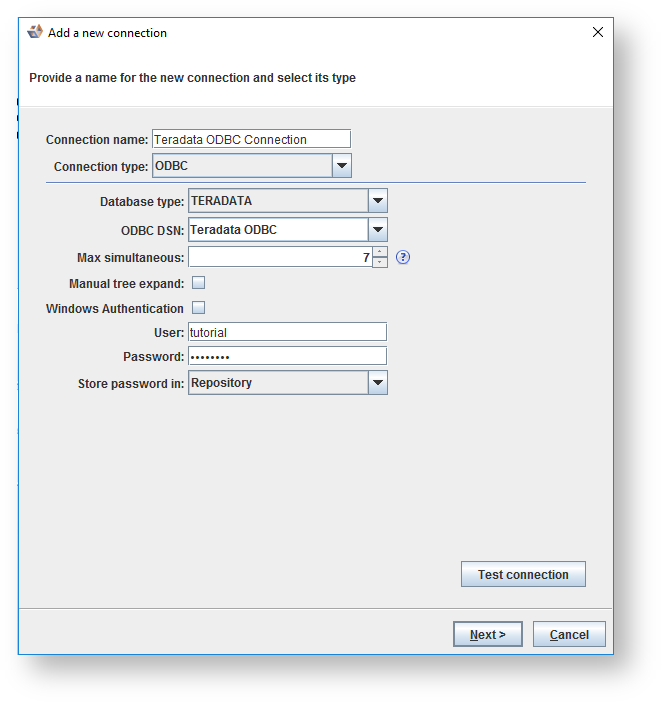Toggle the Windows Authentication checkbox
The image size is (662, 703).
(198, 308)
